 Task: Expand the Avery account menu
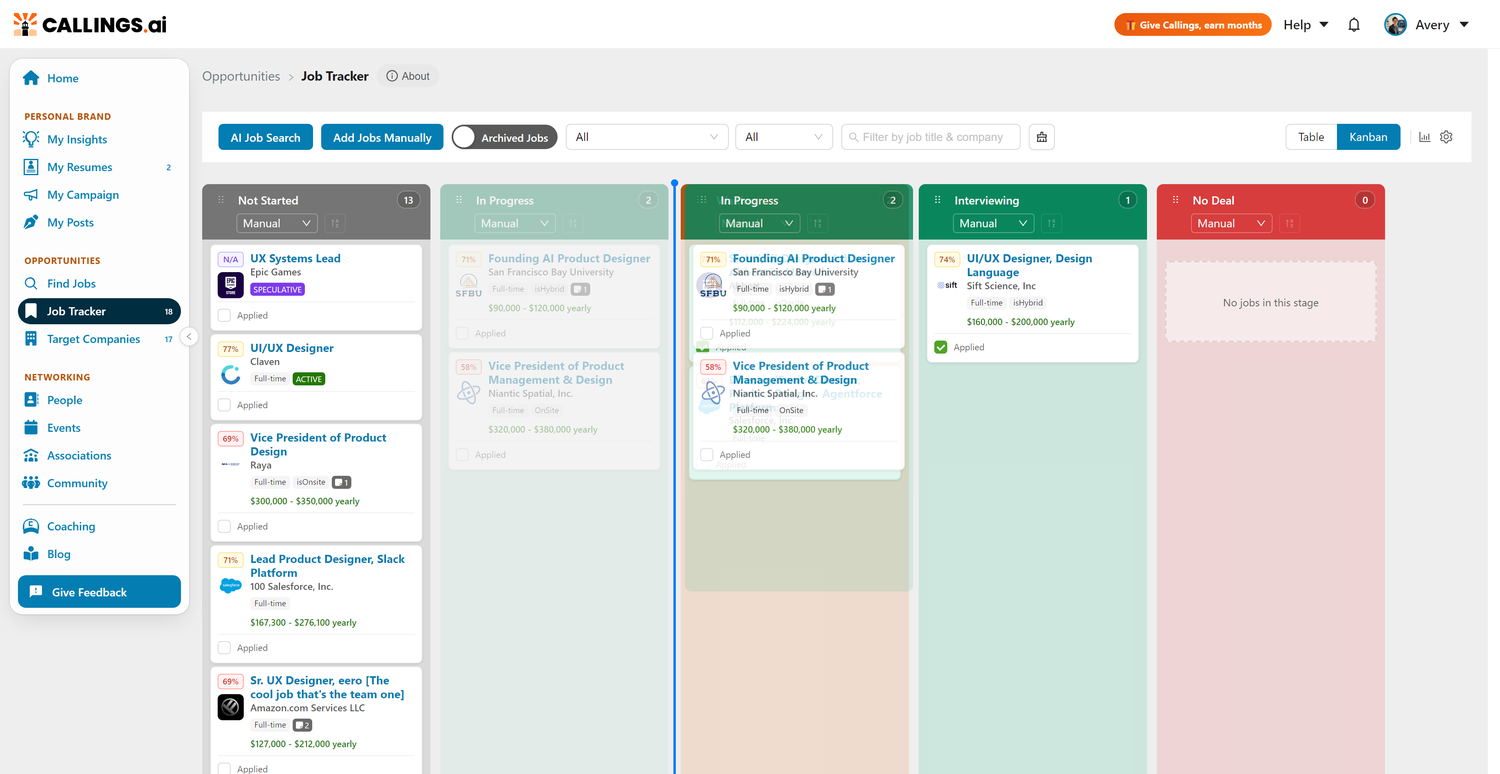point(1442,25)
